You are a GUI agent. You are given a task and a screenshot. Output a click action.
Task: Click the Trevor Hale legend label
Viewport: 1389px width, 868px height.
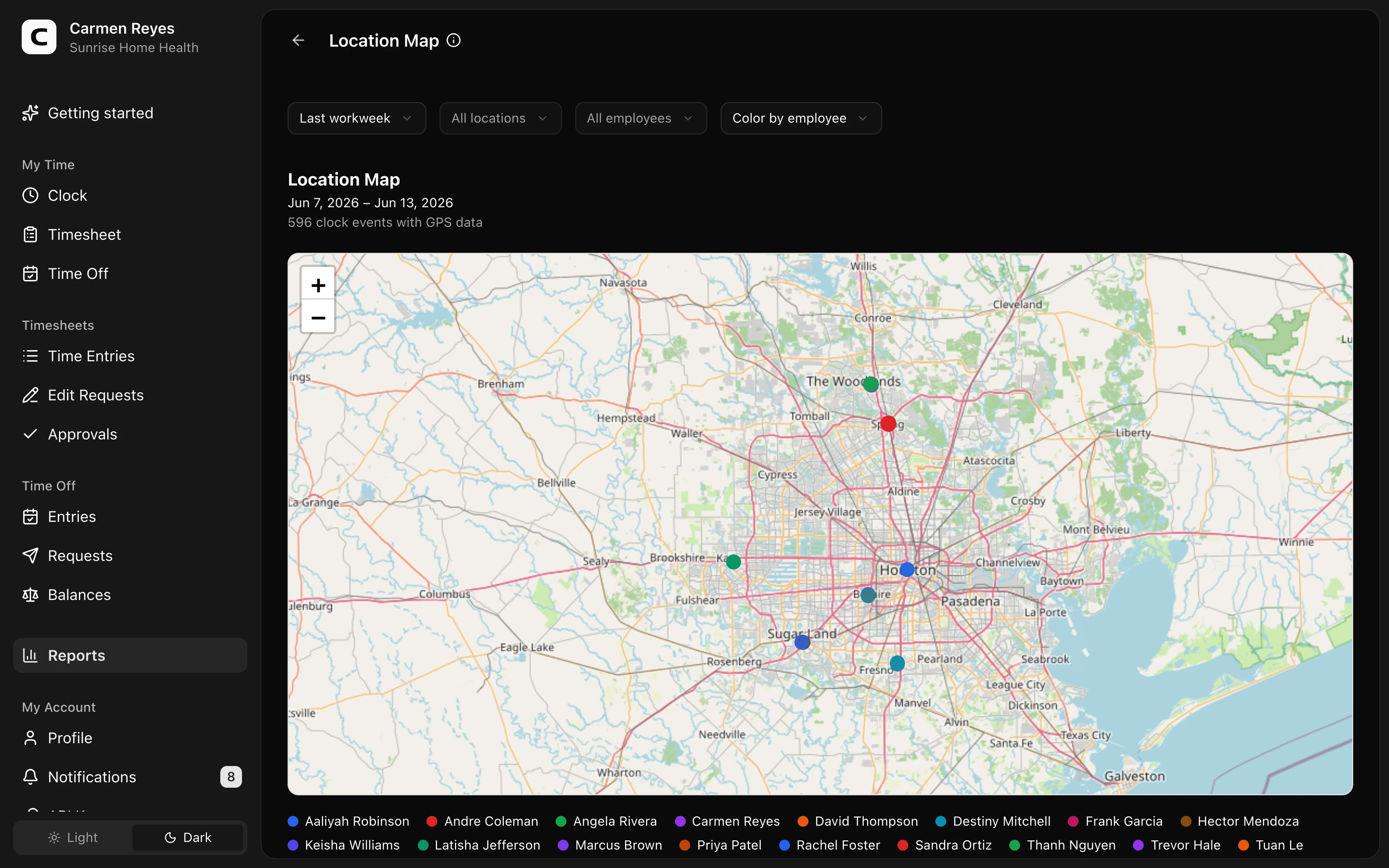[x=1185, y=845]
